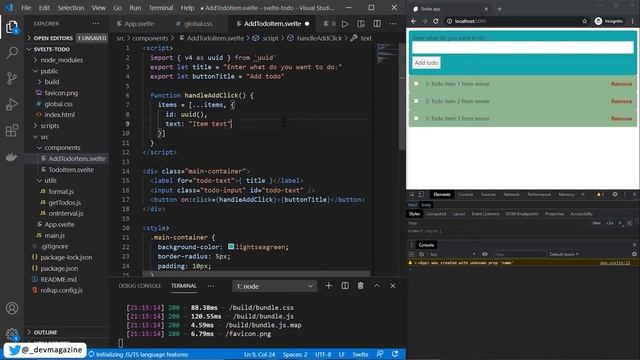Screen dimensions: 640x360
Task: Kill terminal with trash icon
Action: (x=360, y=286)
